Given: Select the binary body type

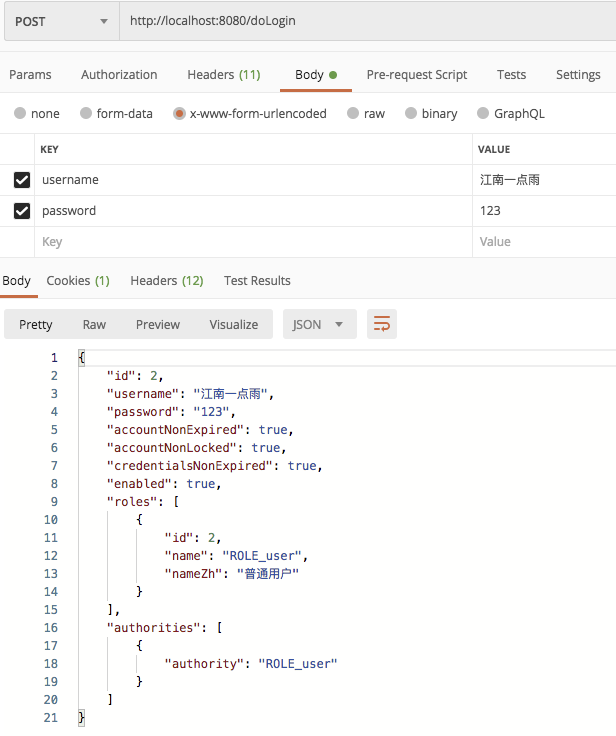Looking at the screenshot, I should 430,114.
